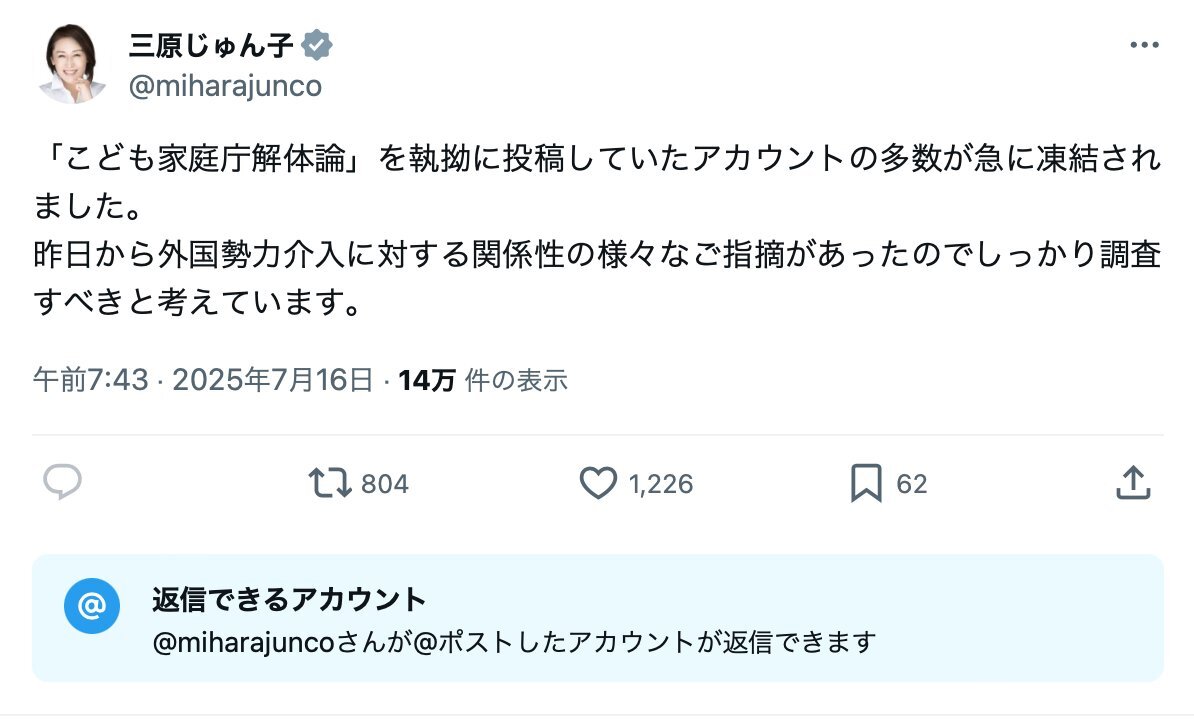Click the @miharajuncoさんが@ポストした reply restriction text
This screenshot has width=1194, height=728.
(513, 641)
